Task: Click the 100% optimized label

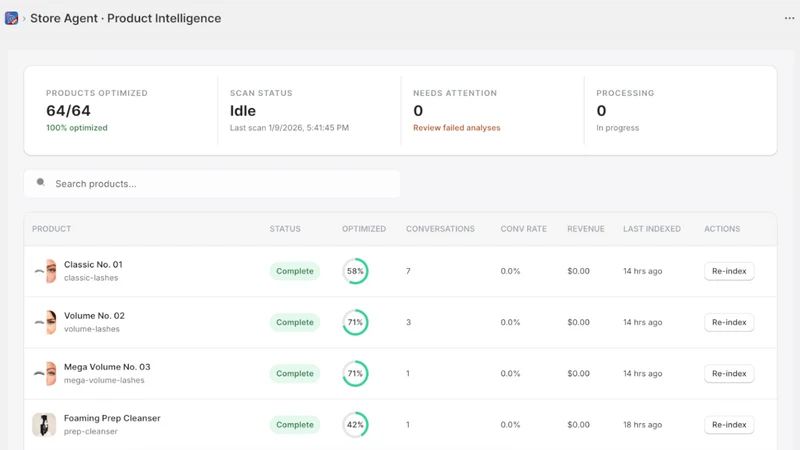Action: point(77,128)
